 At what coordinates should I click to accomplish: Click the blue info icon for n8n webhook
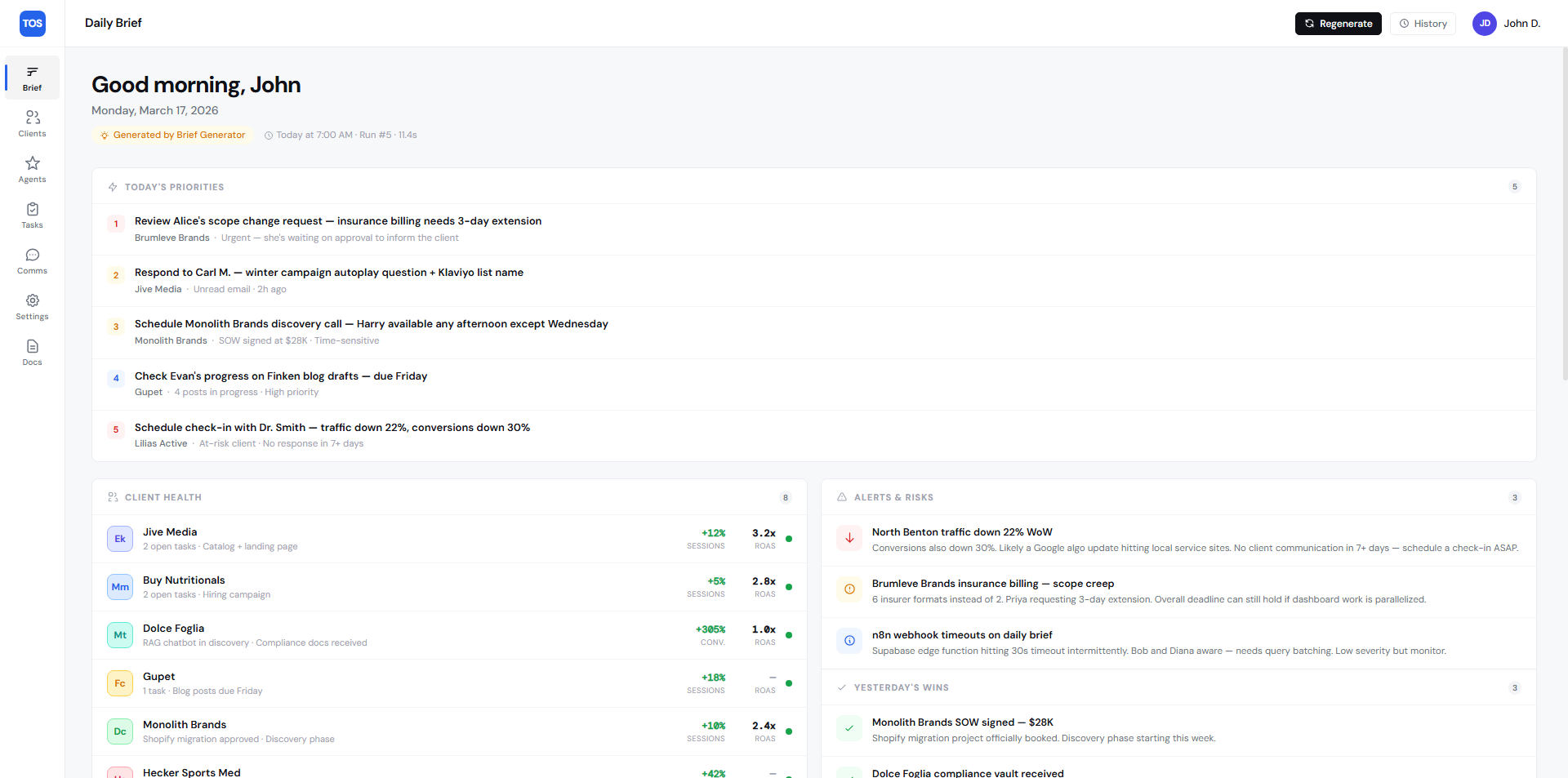849,641
